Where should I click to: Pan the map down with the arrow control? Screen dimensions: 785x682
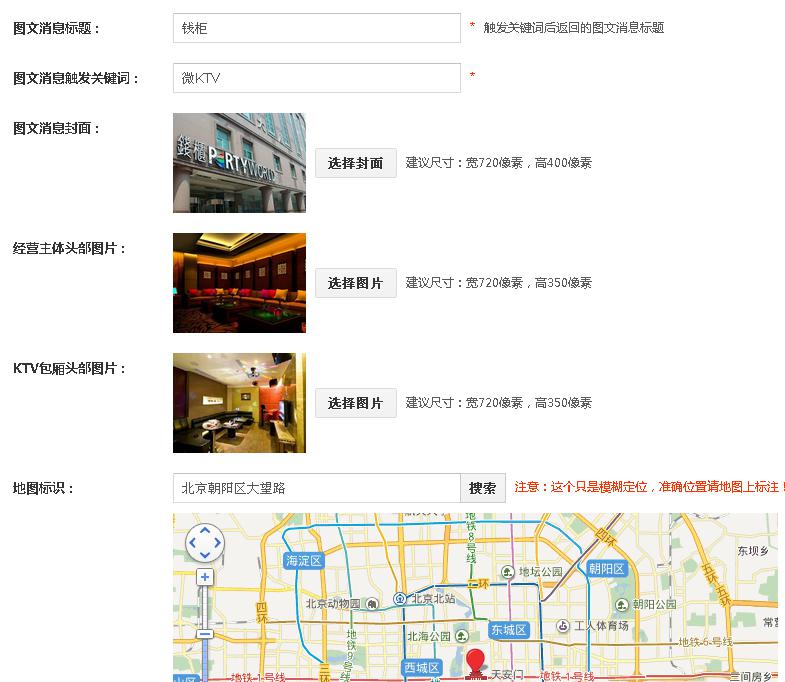click(x=205, y=555)
